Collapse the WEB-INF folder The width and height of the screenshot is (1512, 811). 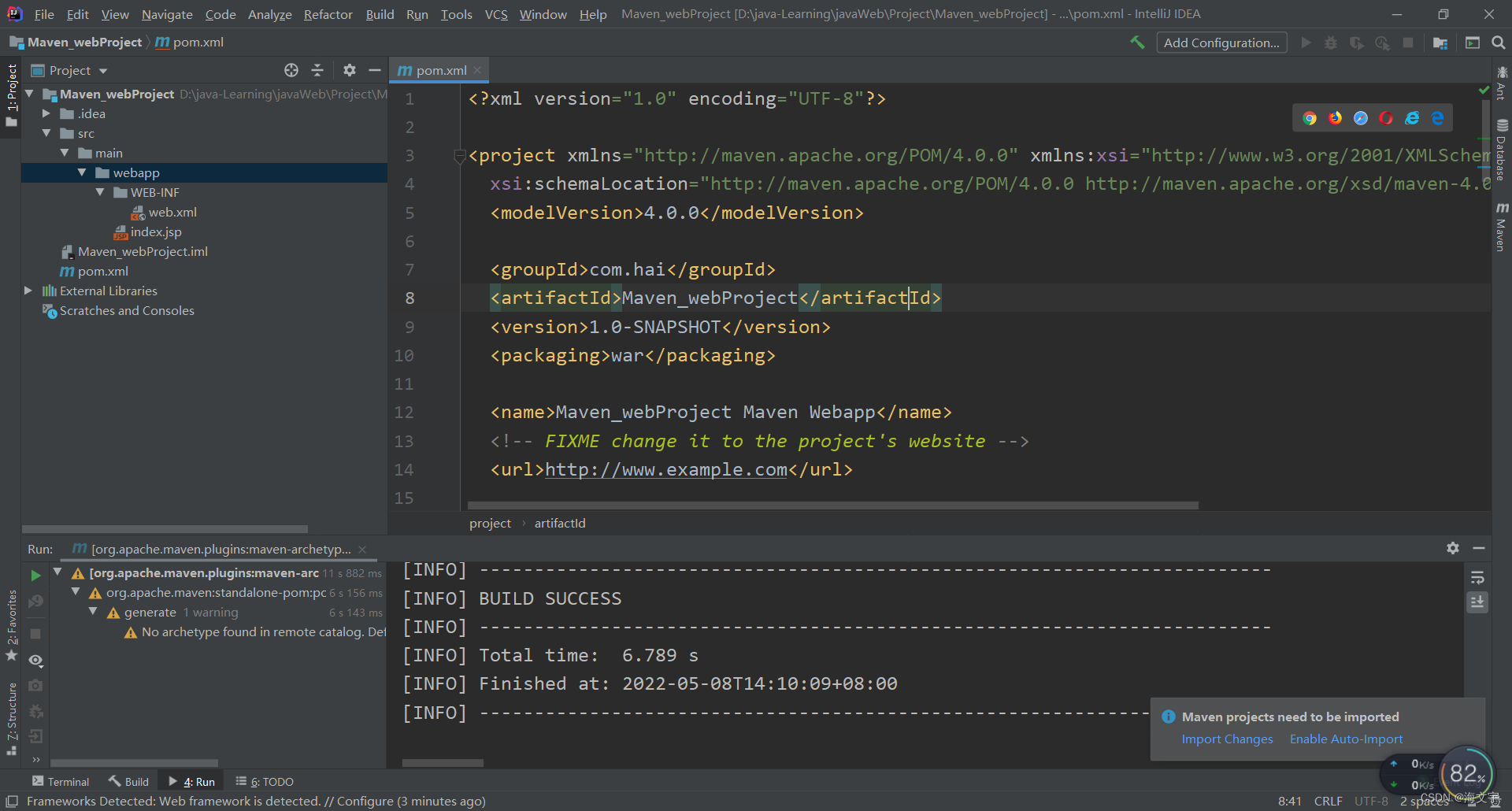pyautogui.click(x=100, y=192)
